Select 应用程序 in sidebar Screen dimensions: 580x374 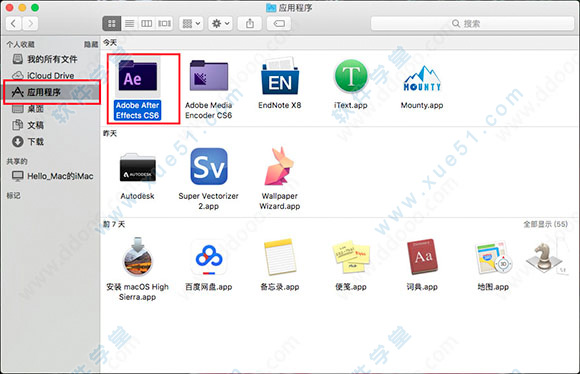click(52, 92)
